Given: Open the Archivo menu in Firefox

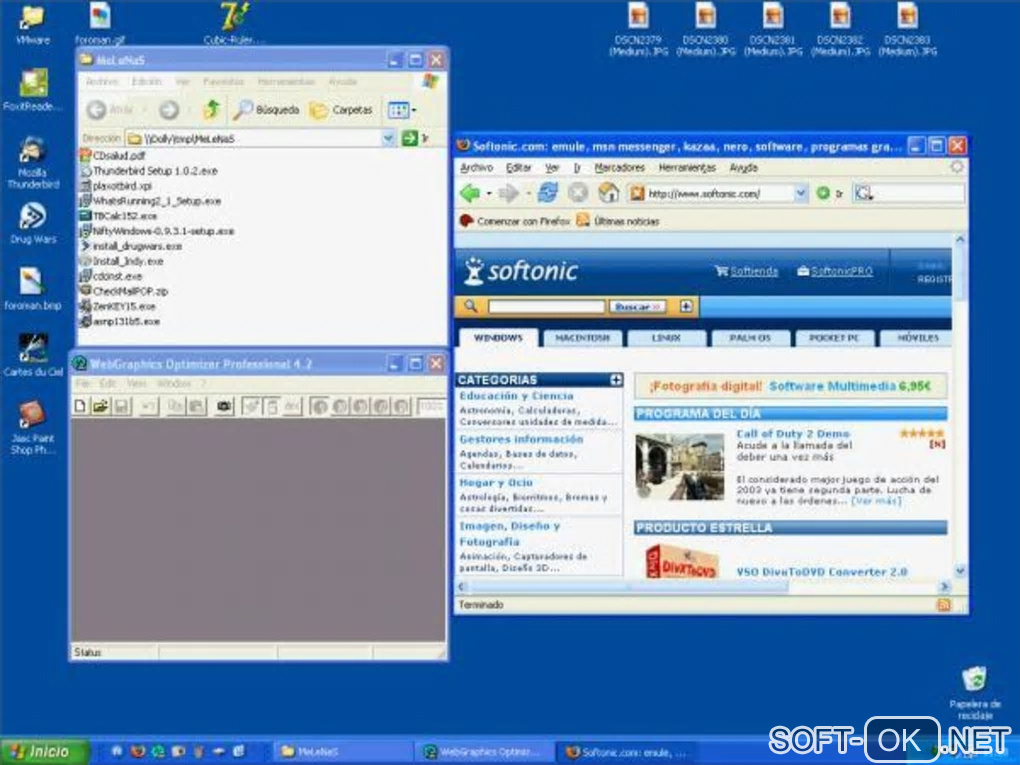Looking at the screenshot, I should pyautogui.click(x=476, y=167).
